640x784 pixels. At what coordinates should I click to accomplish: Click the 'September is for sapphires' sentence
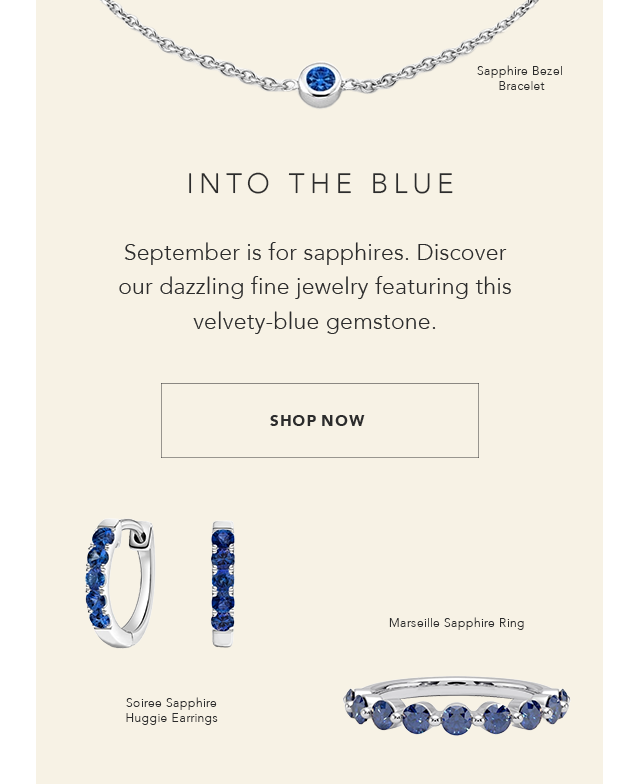pos(267,252)
